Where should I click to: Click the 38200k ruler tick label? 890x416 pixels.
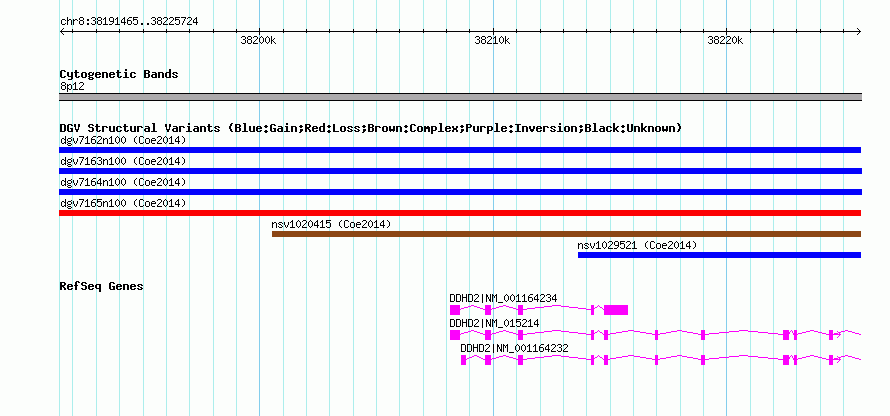point(258,40)
